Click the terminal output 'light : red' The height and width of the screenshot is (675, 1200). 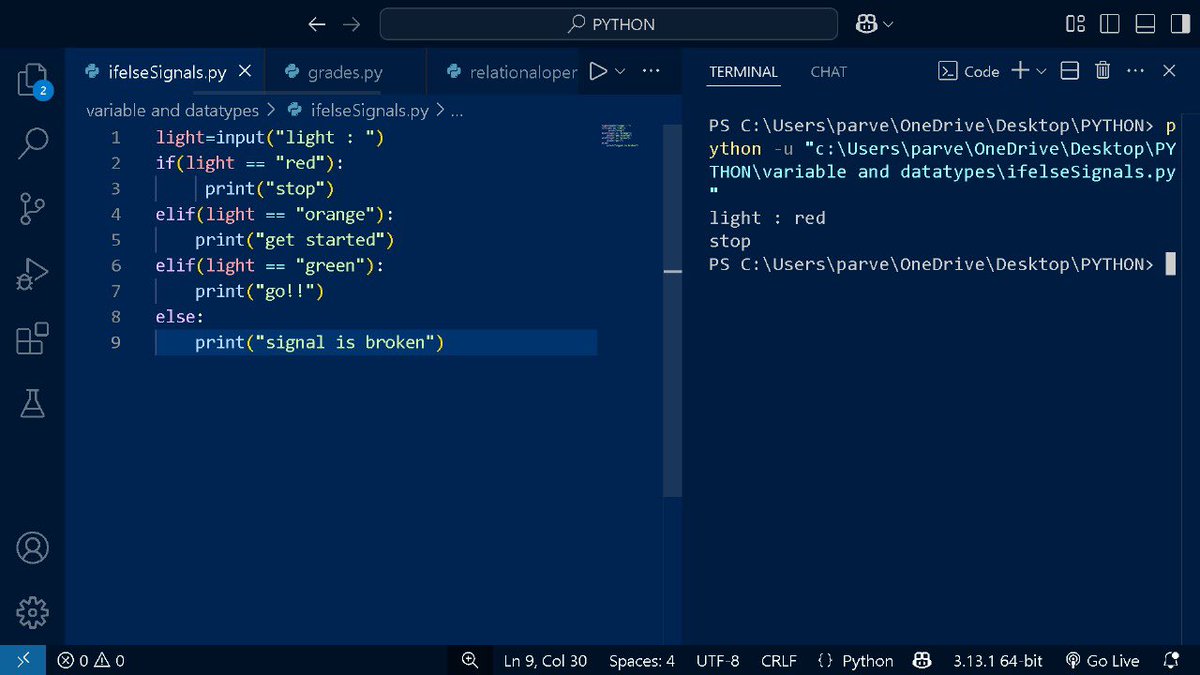click(767, 218)
